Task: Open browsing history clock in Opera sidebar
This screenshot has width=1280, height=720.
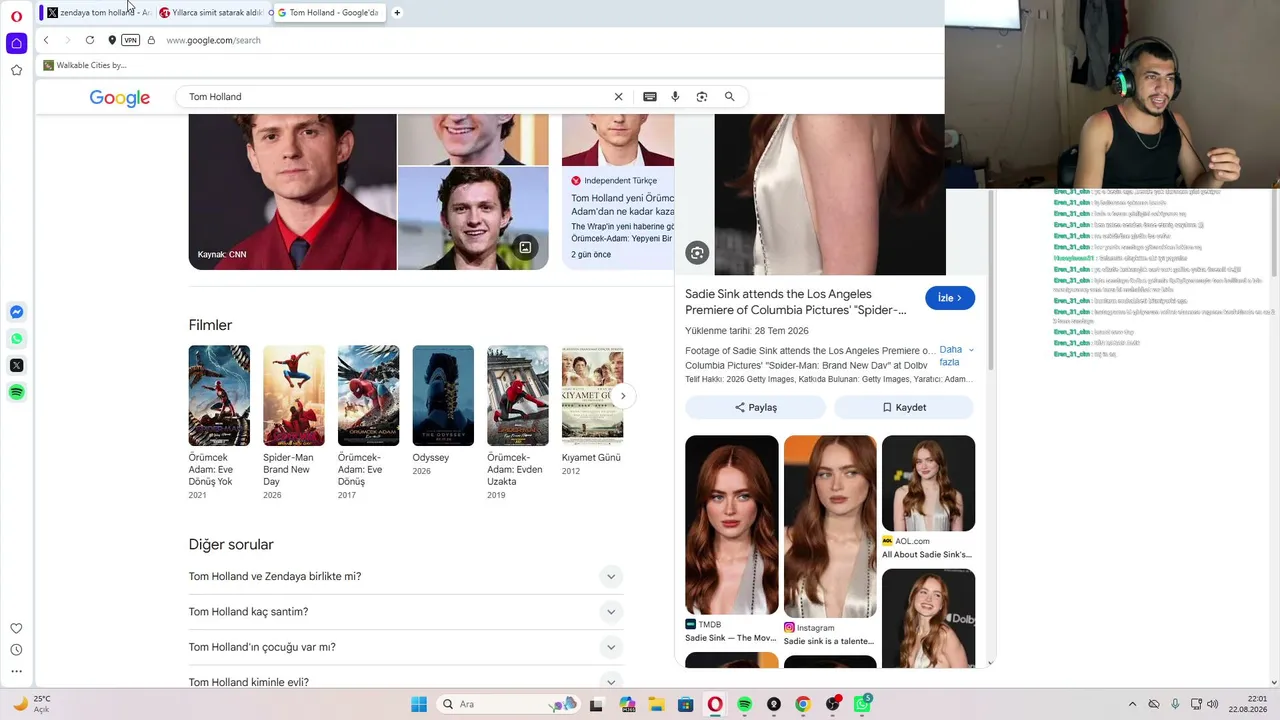Action: (16, 650)
